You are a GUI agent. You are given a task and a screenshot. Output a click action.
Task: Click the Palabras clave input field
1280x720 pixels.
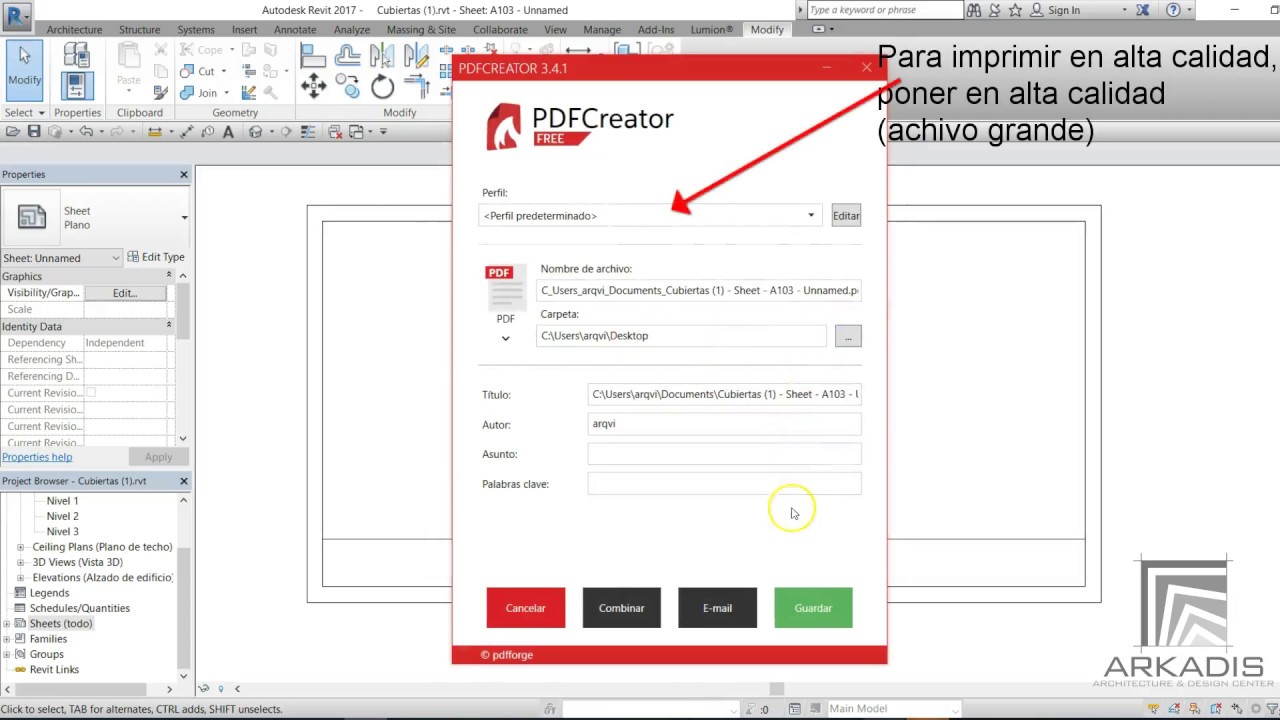click(x=724, y=484)
